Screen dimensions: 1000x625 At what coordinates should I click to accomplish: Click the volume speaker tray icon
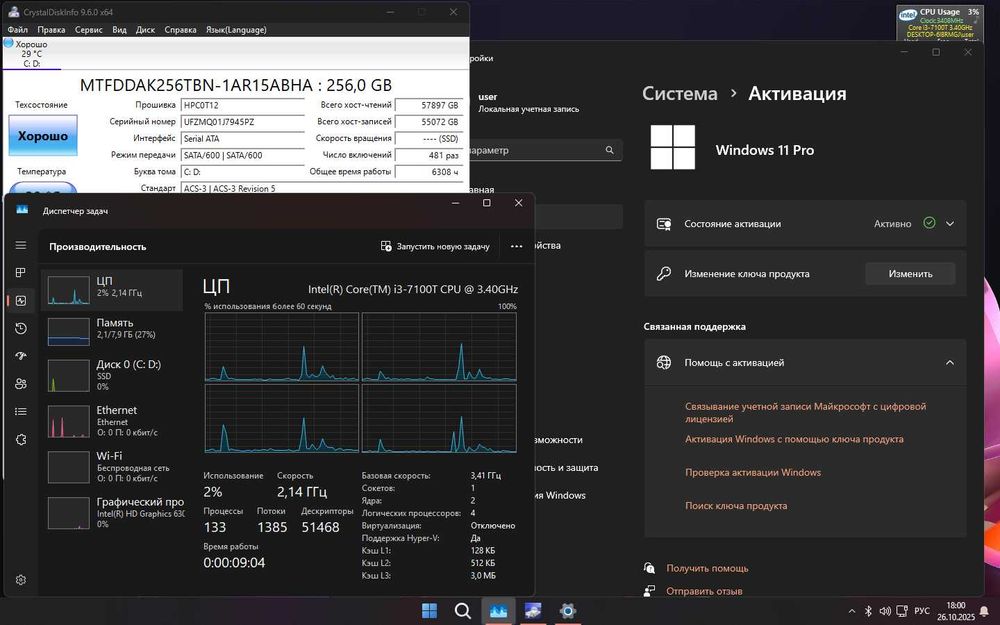point(885,611)
